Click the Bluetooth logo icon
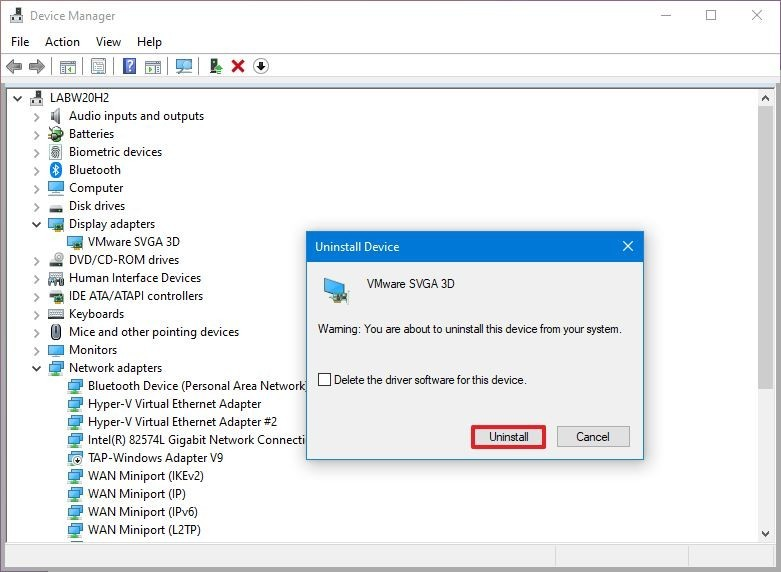Viewport: 781px width, 572px height. coord(56,170)
